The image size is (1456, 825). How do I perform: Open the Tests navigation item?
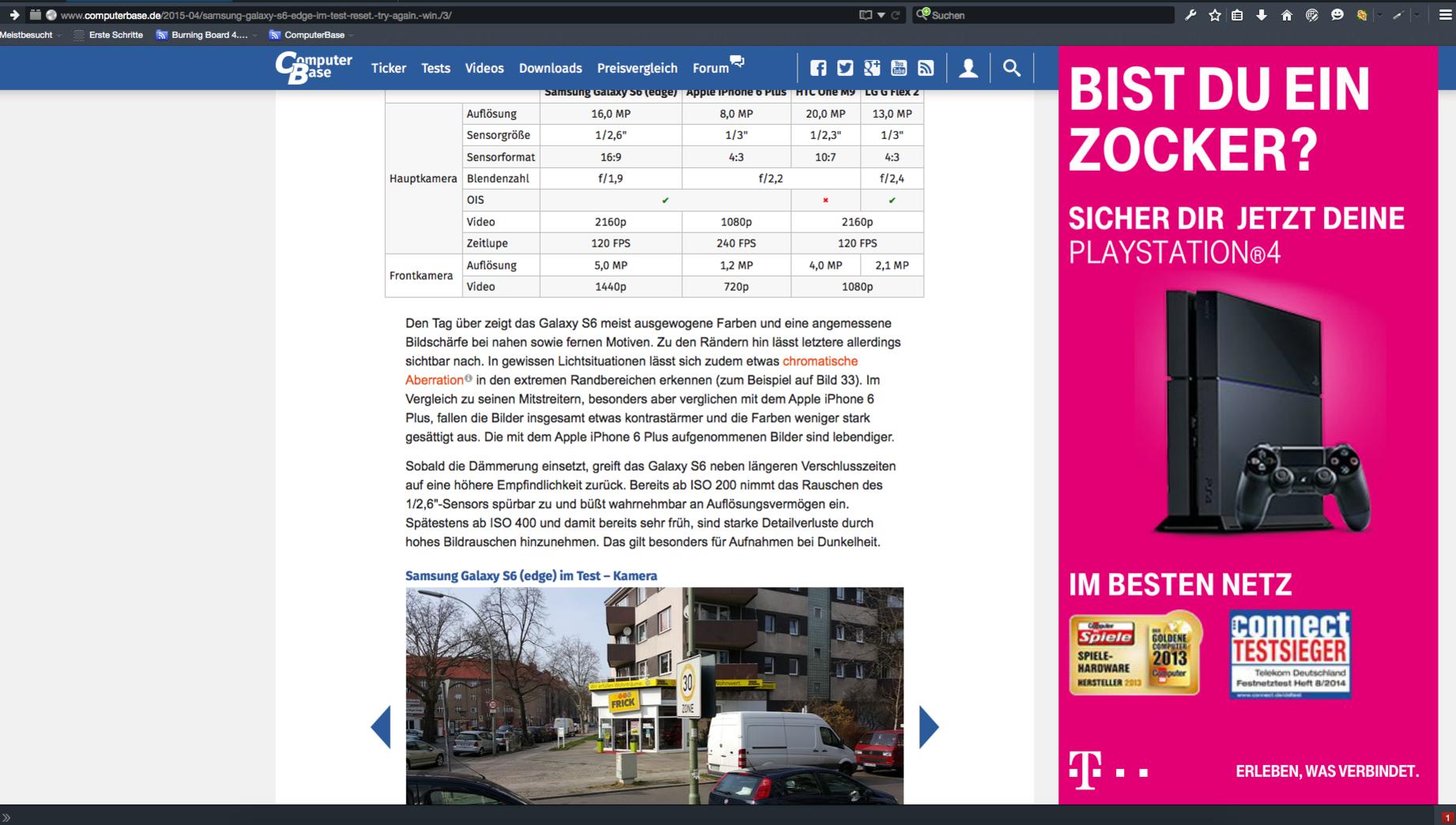point(436,68)
